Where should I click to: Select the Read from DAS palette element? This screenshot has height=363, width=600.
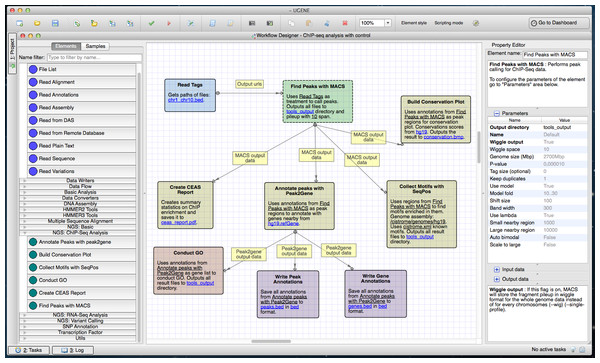pyautogui.click(x=82, y=120)
